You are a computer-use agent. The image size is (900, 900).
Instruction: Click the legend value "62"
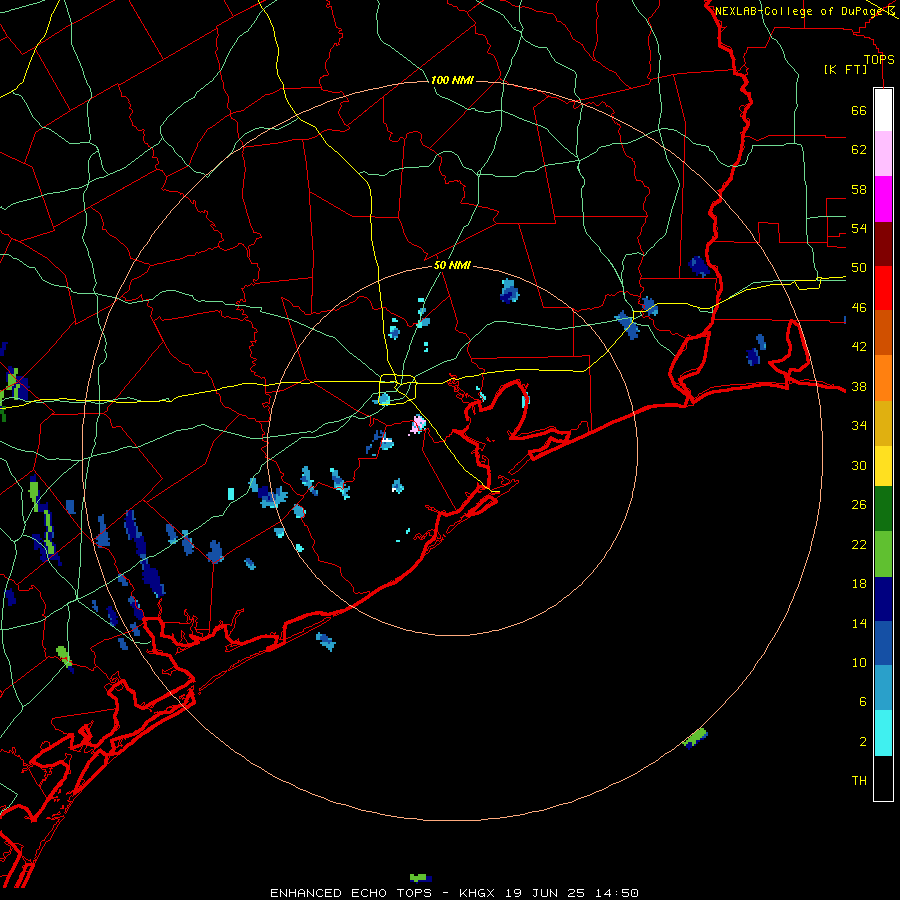859,150
